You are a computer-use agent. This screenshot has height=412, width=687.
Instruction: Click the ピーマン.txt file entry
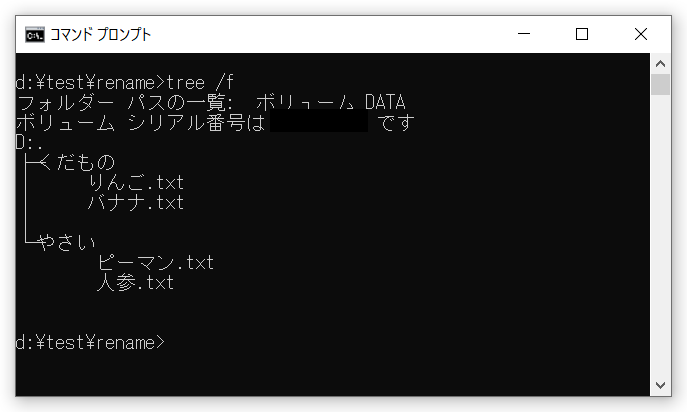(156, 263)
